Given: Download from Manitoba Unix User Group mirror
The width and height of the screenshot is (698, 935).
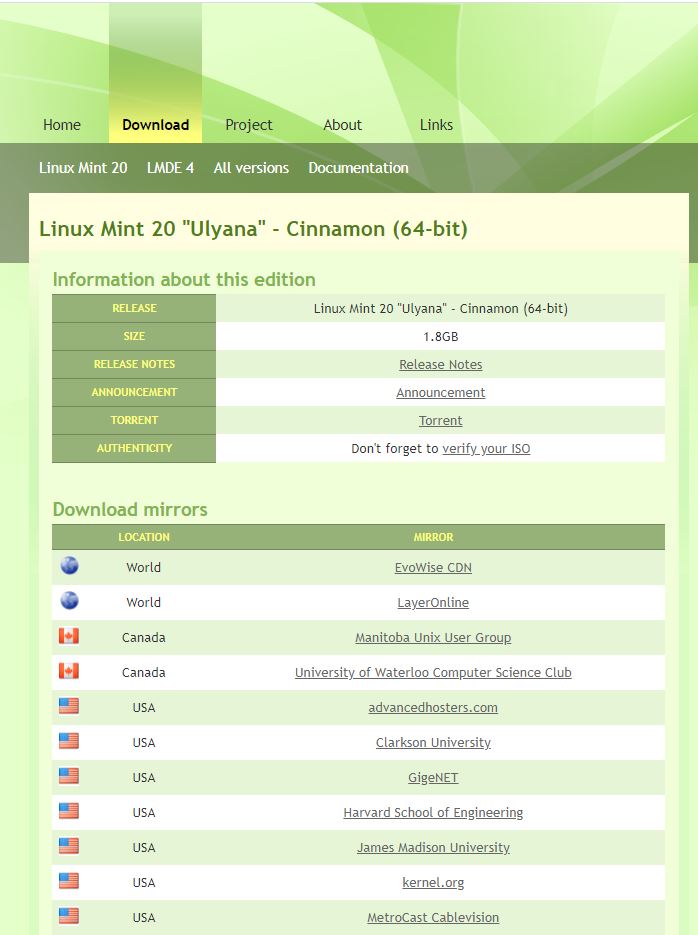Looking at the screenshot, I should click(433, 637).
